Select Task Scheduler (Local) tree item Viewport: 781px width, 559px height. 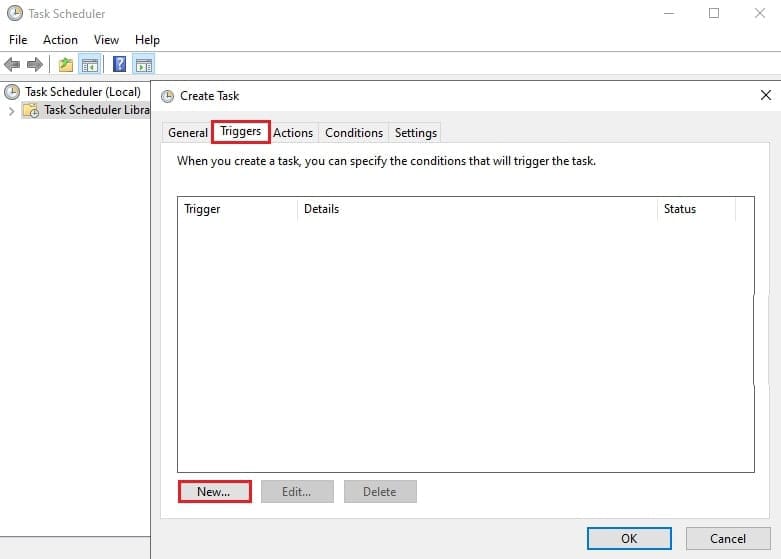83,92
